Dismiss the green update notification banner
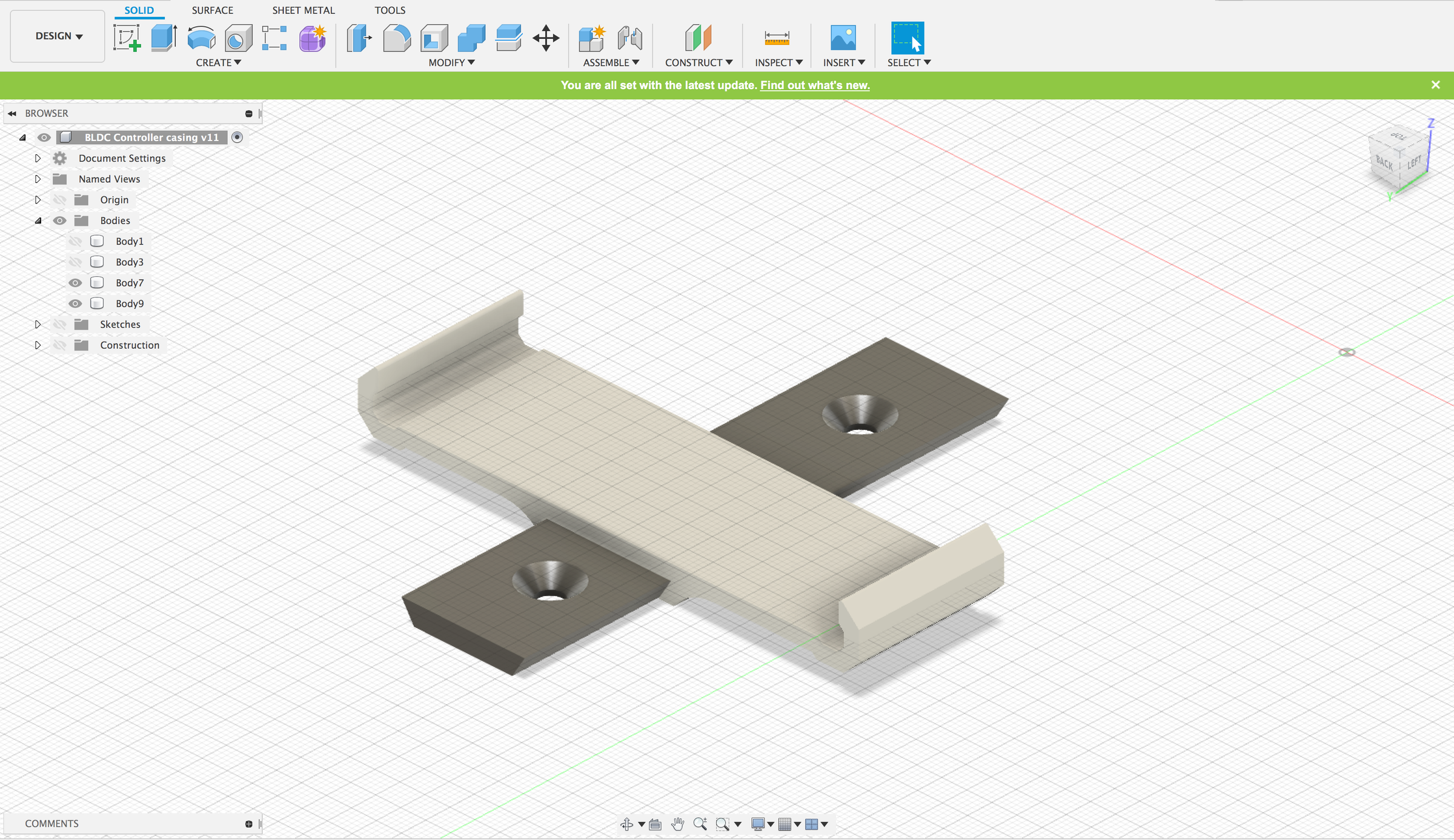 coord(1435,85)
